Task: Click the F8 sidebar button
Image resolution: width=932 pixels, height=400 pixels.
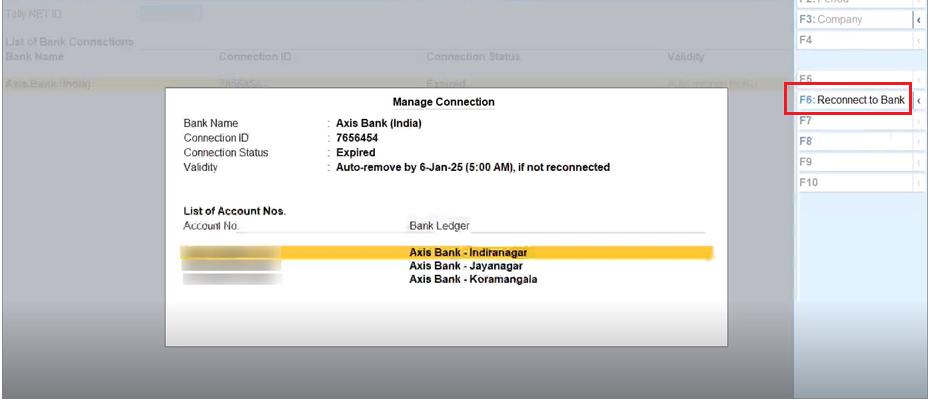Action: tap(854, 141)
